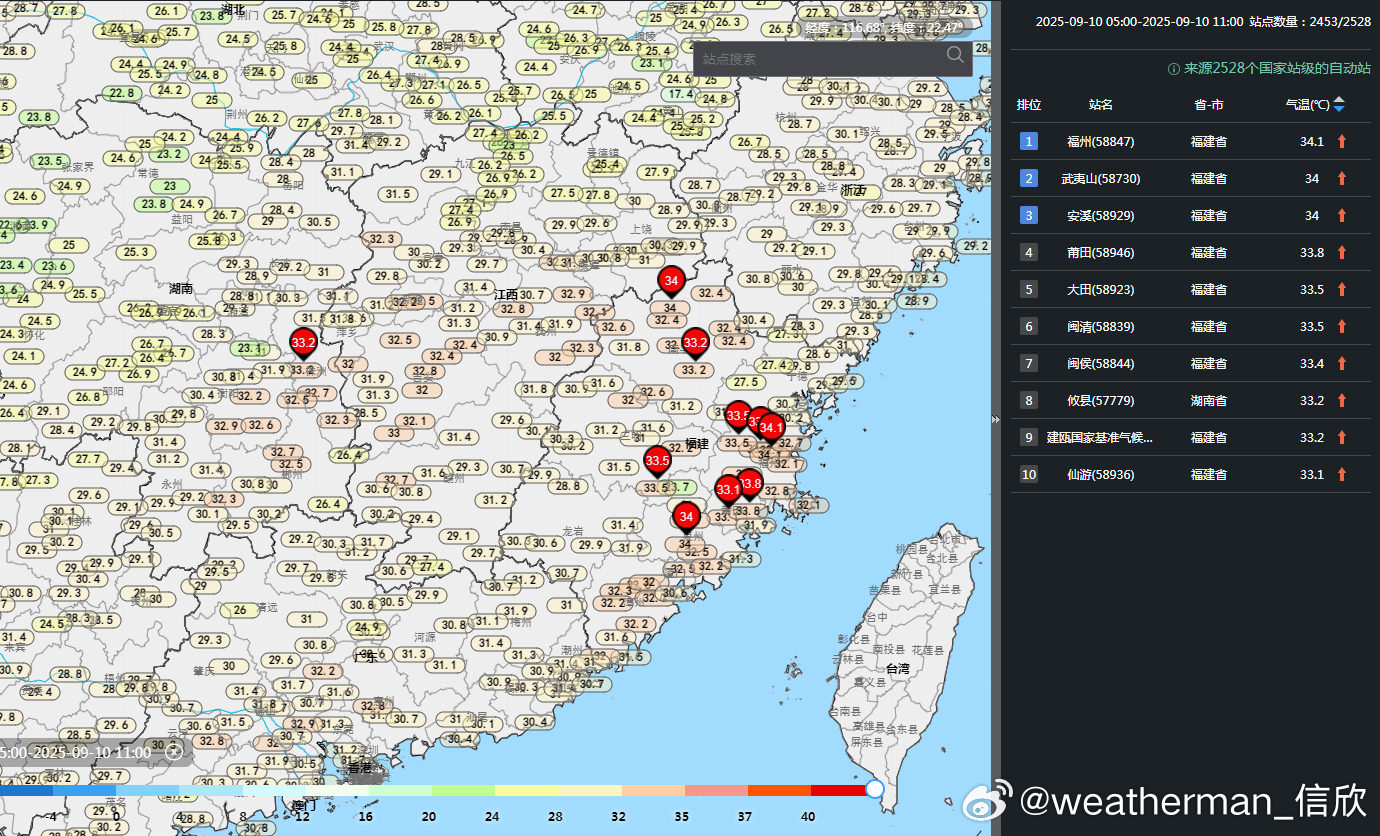Click rank badge 10 in the table
This screenshot has width=1380, height=836.
click(x=1029, y=474)
